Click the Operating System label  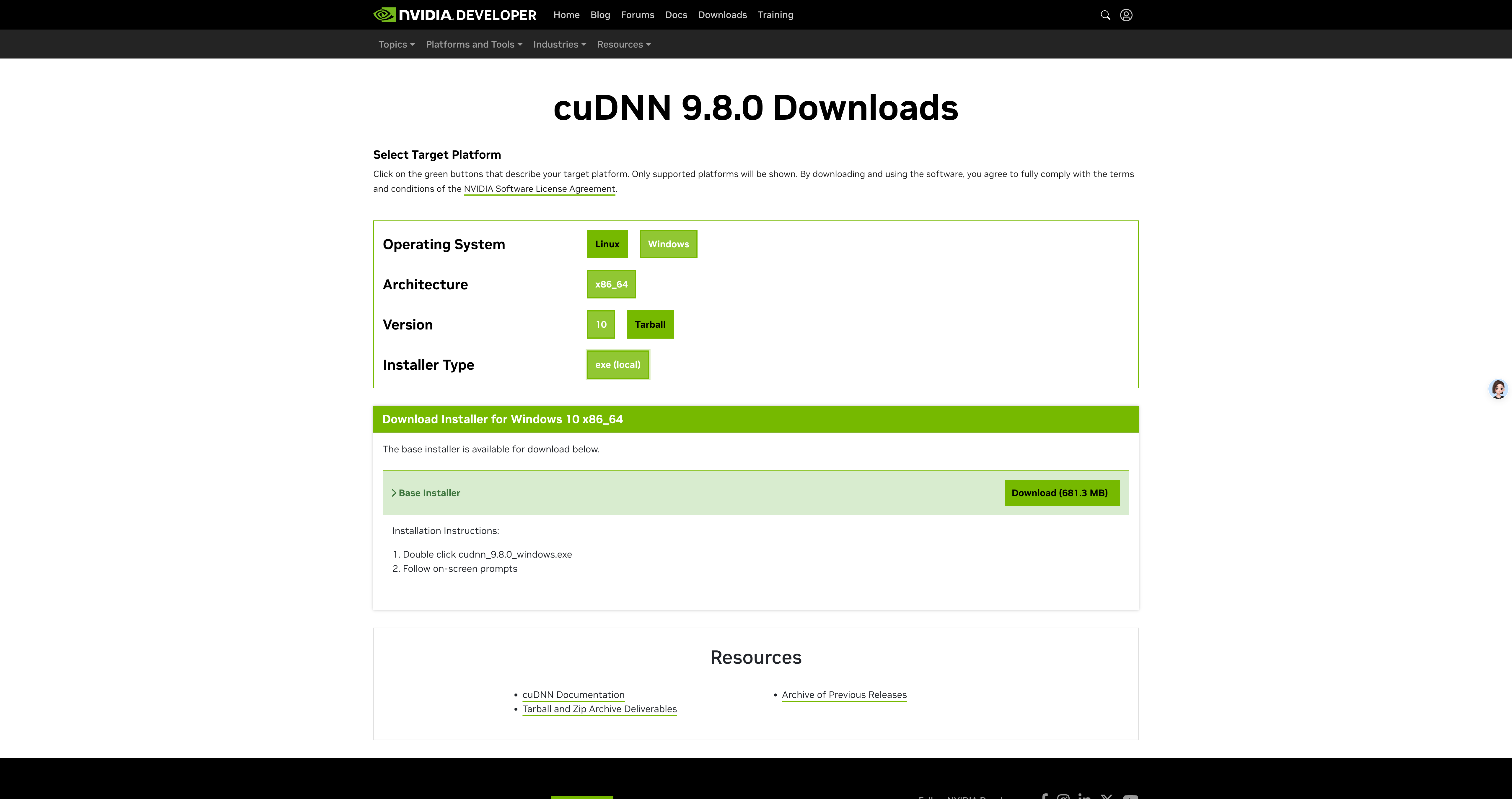tap(444, 244)
